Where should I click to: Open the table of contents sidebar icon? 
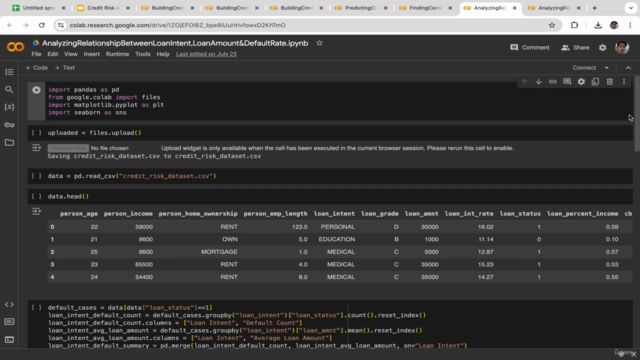[9, 72]
